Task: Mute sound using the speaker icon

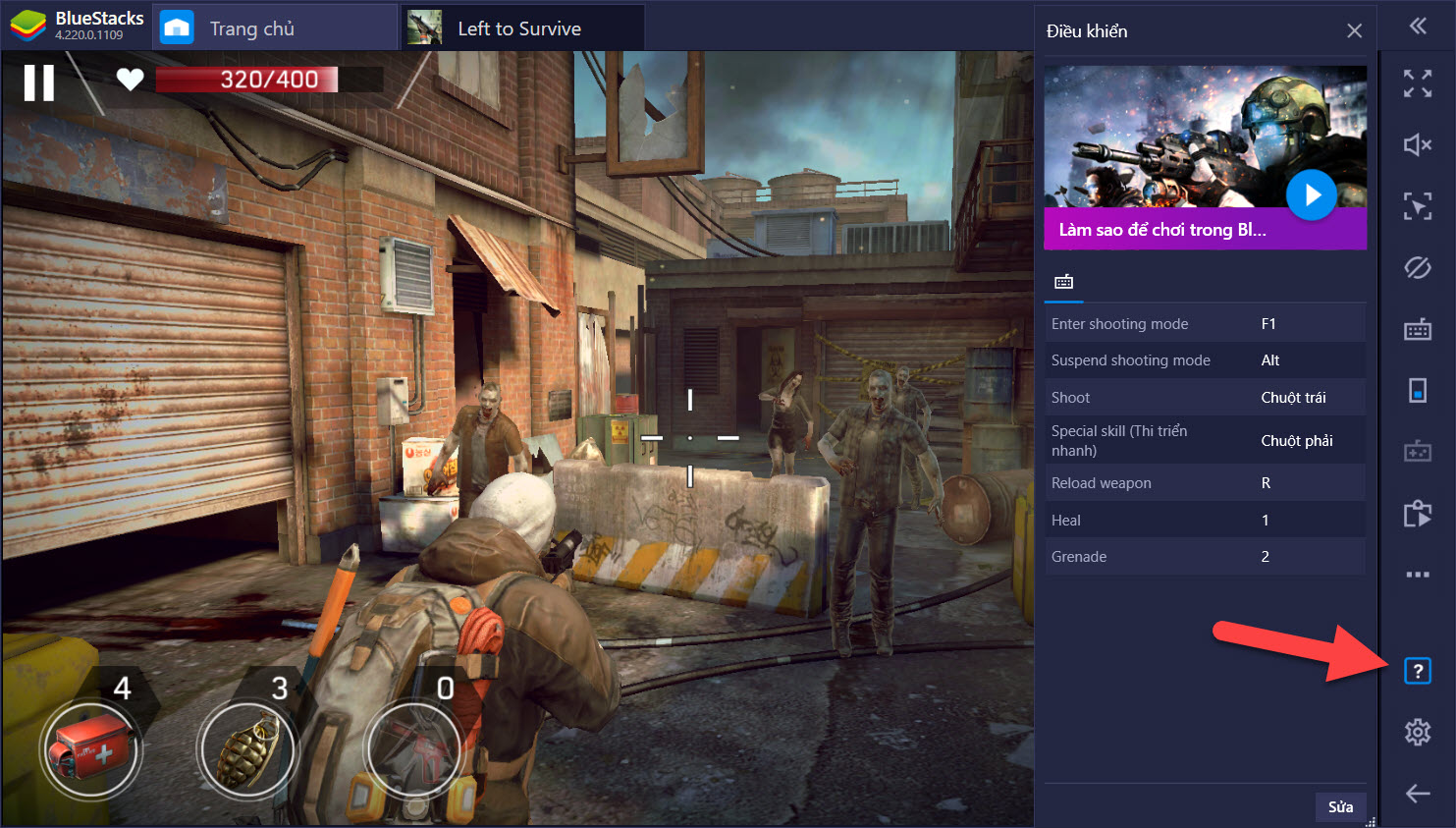Action: (x=1418, y=145)
